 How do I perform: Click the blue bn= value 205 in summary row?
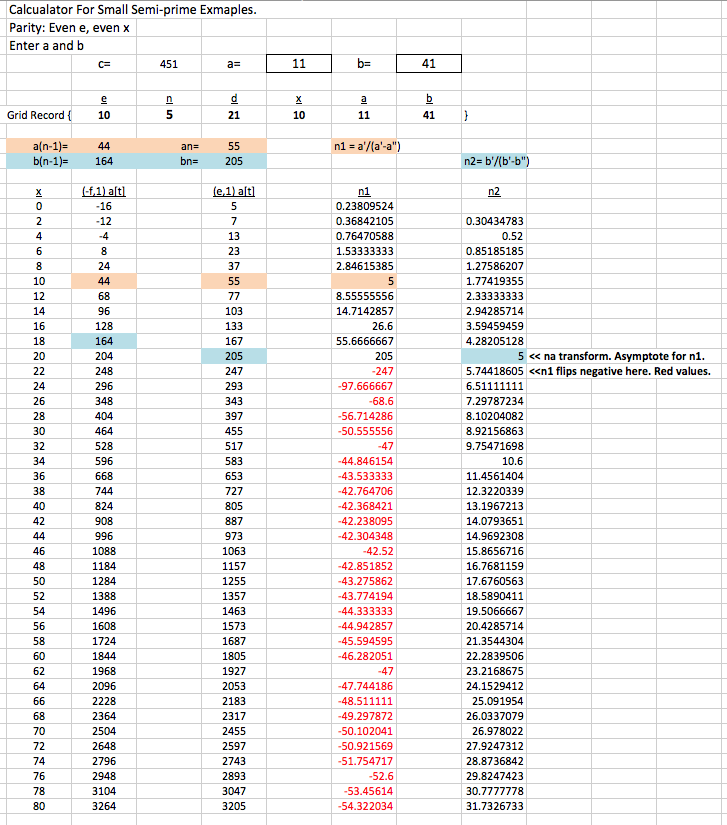pyautogui.click(x=234, y=161)
